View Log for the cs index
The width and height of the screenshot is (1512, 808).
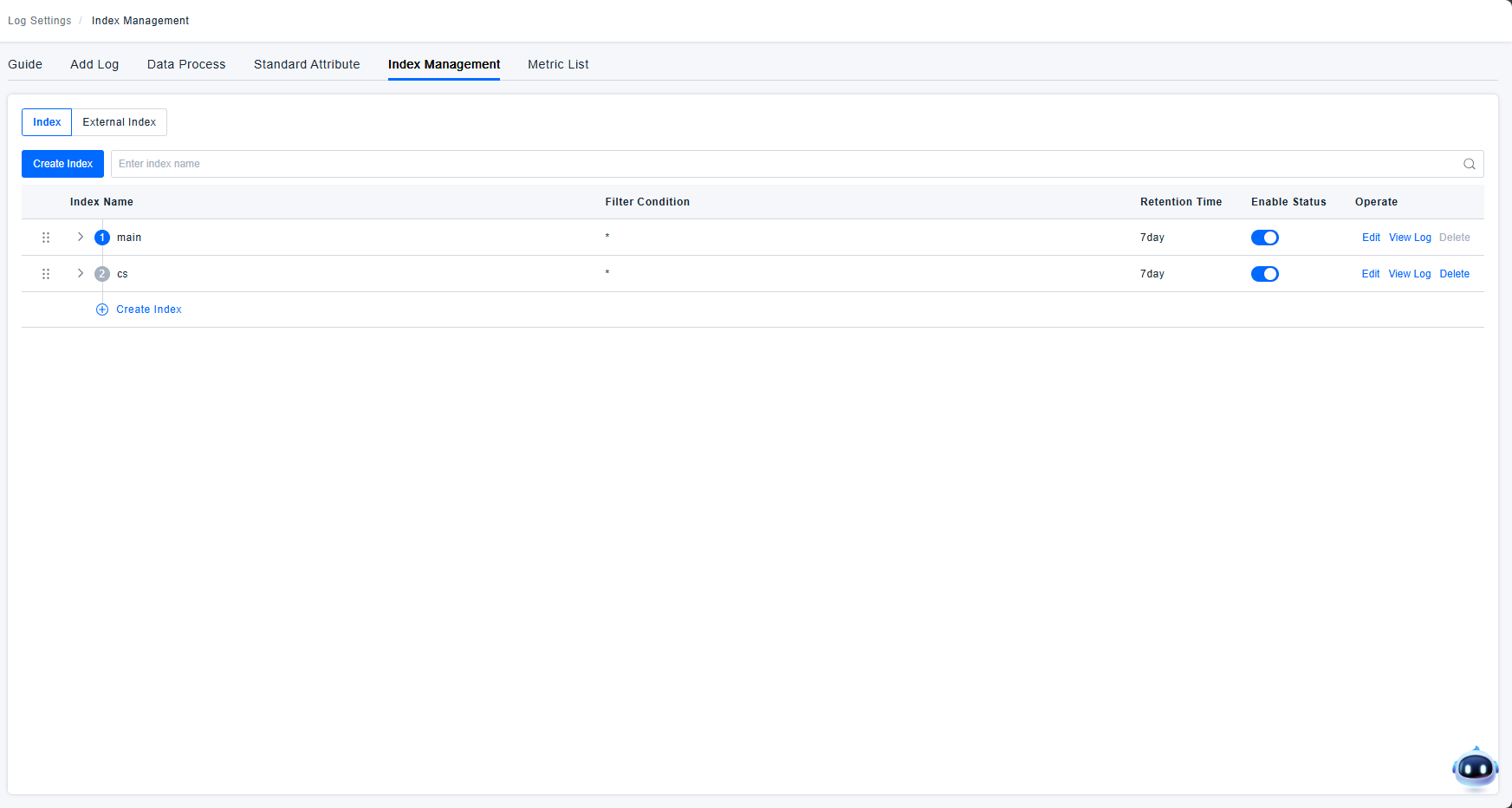click(x=1409, y=274)
